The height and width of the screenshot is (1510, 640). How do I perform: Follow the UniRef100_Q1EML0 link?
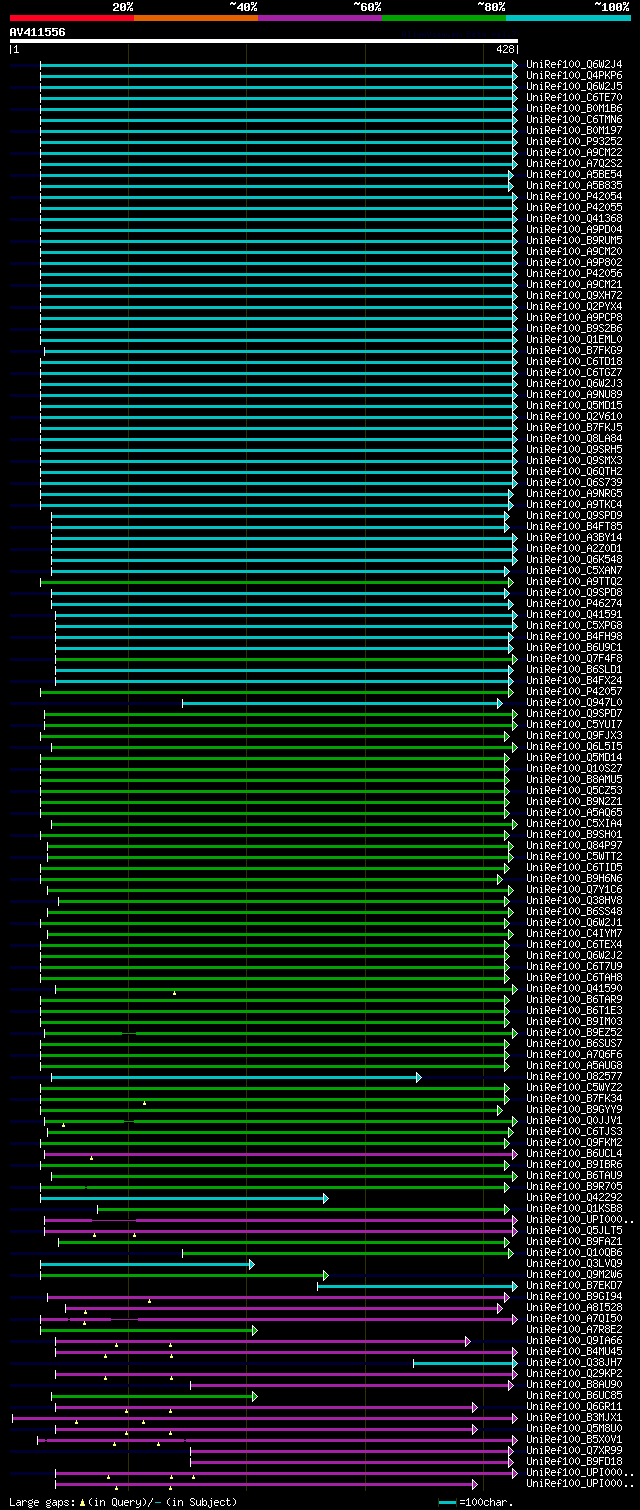574,340
